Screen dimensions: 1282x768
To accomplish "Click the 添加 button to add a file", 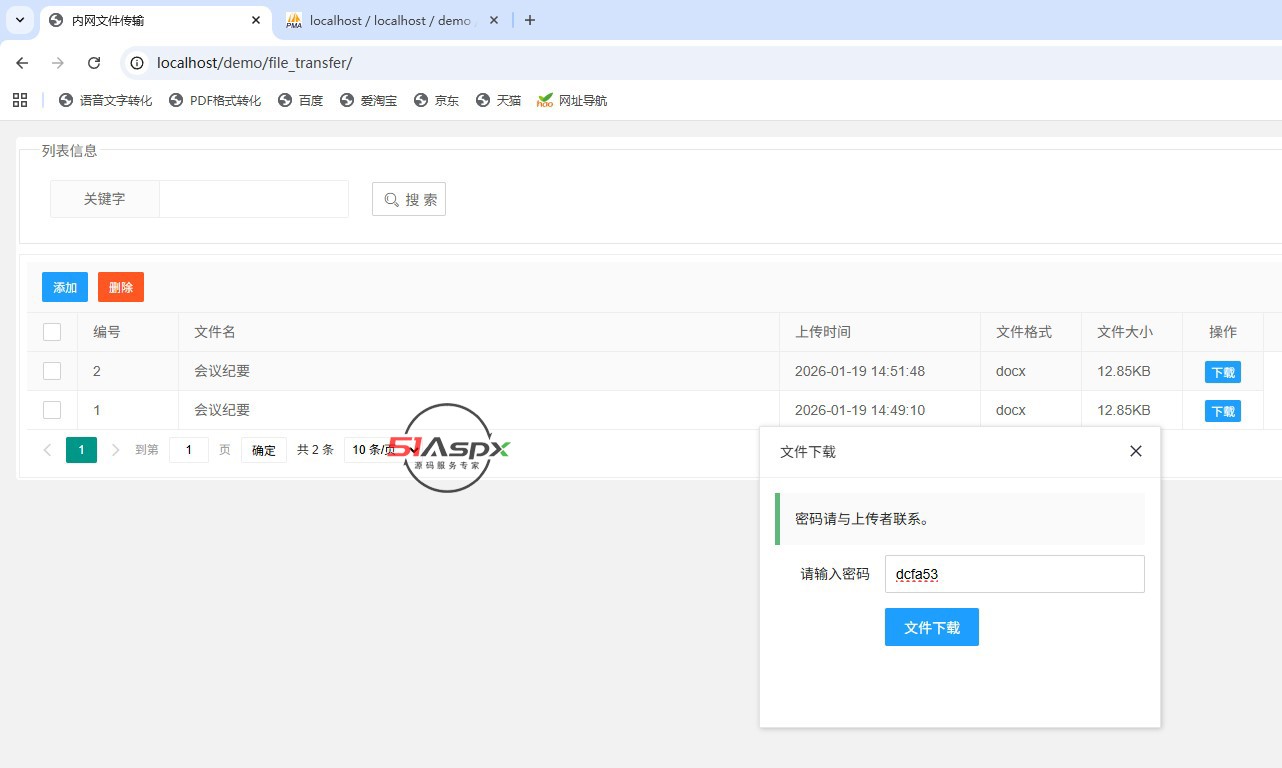I will point(64,287).
